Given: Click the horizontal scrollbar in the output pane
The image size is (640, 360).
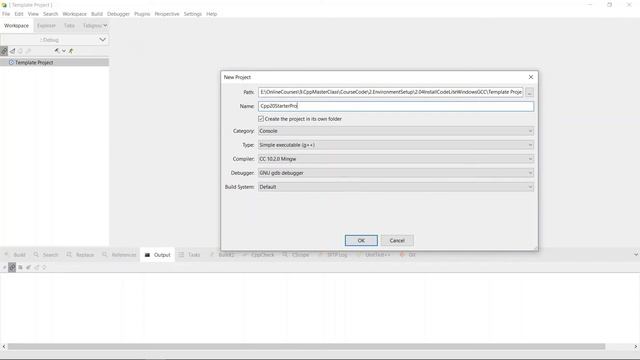Looking at the screenshot, I should tap(306, 347).
